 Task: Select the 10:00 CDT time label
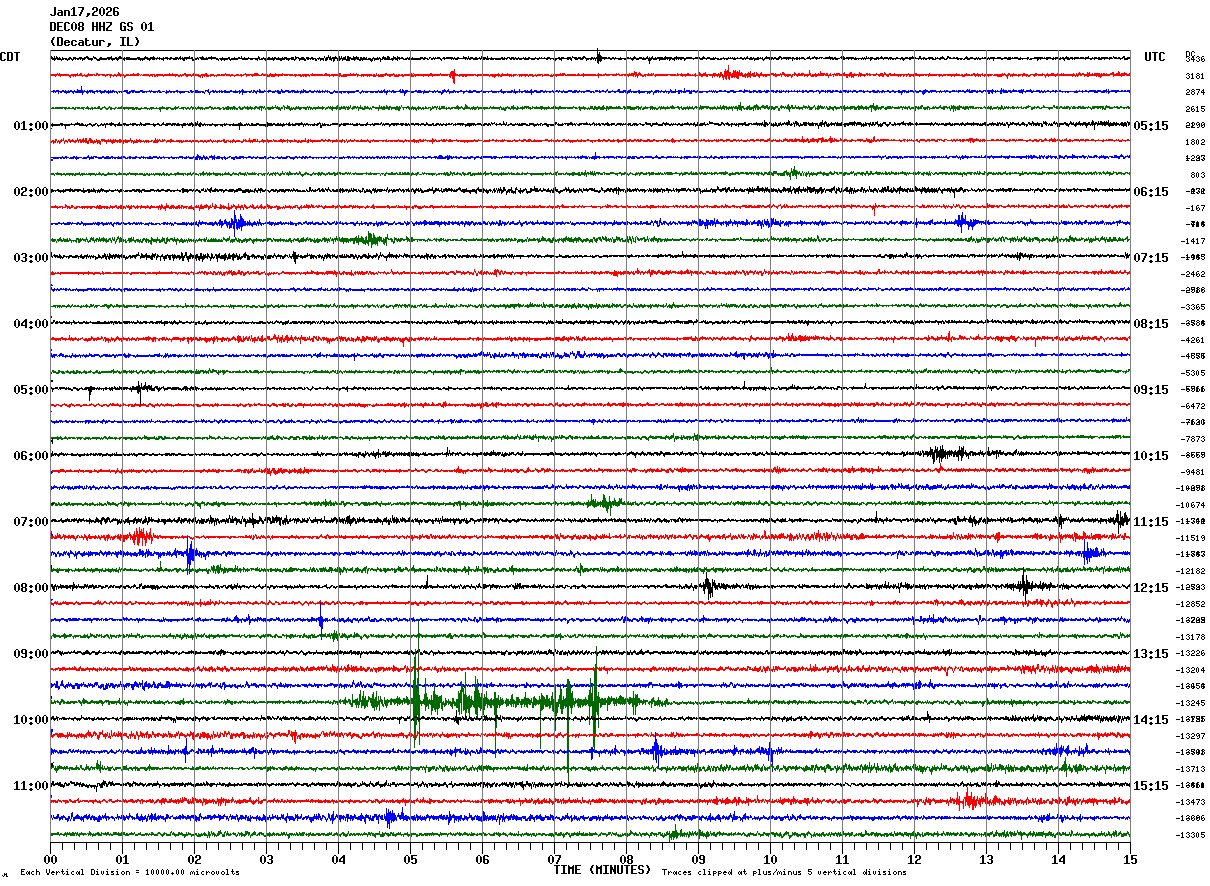tap(31, 720)
